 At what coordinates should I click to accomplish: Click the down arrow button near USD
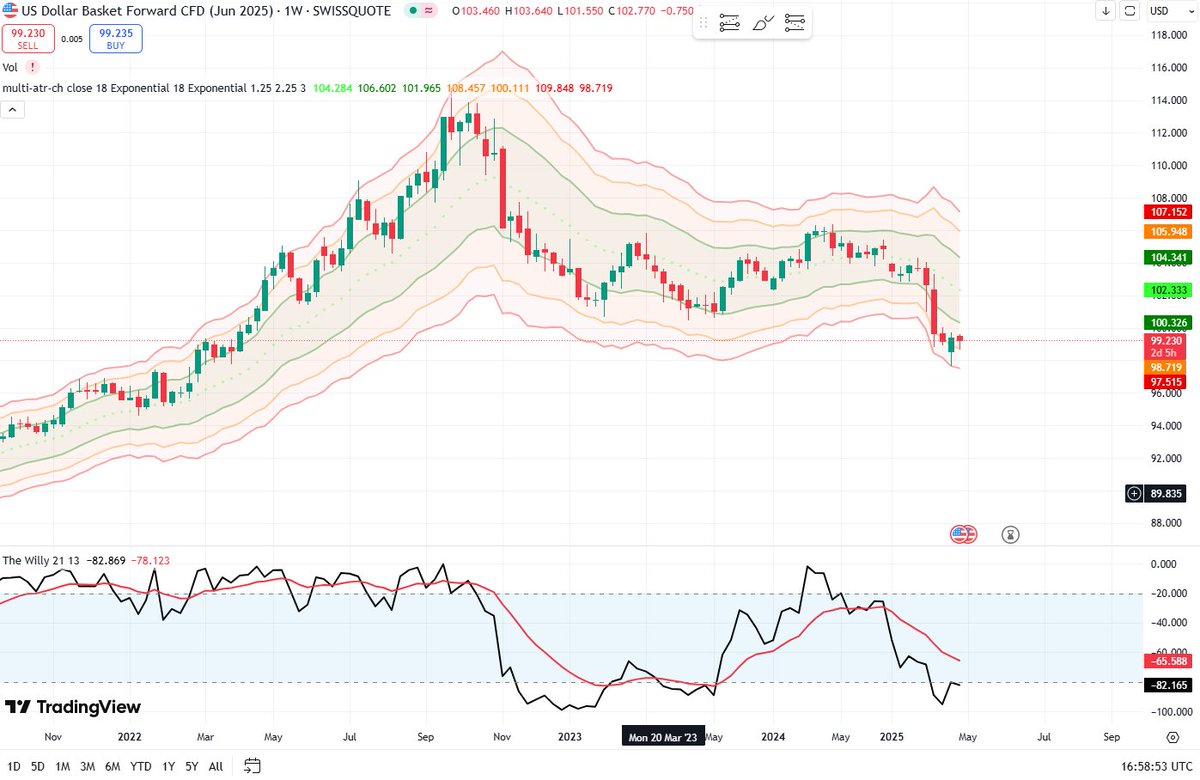[x=1105, y=11]
